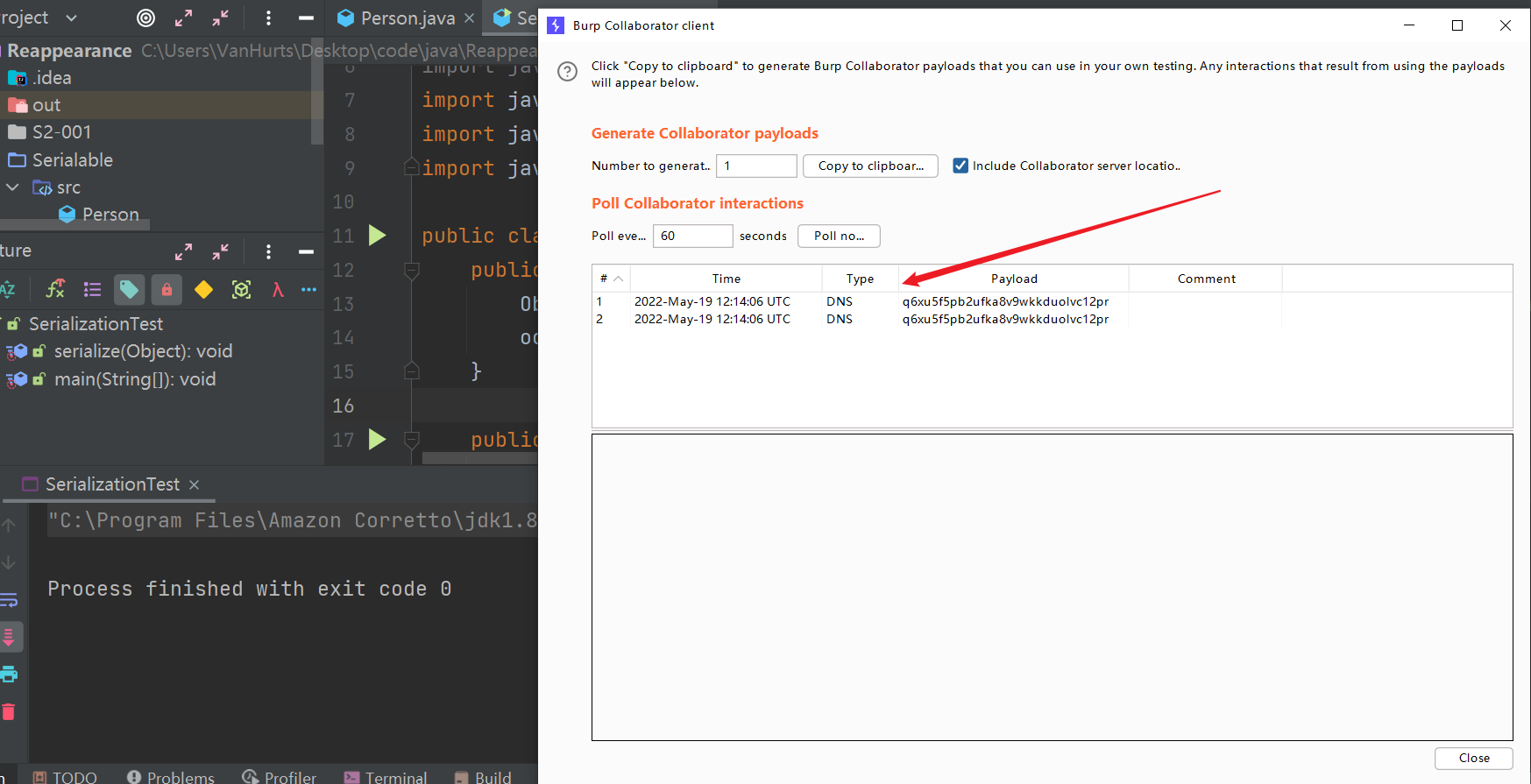Expand all in the Project panel

tap(183, 18)
